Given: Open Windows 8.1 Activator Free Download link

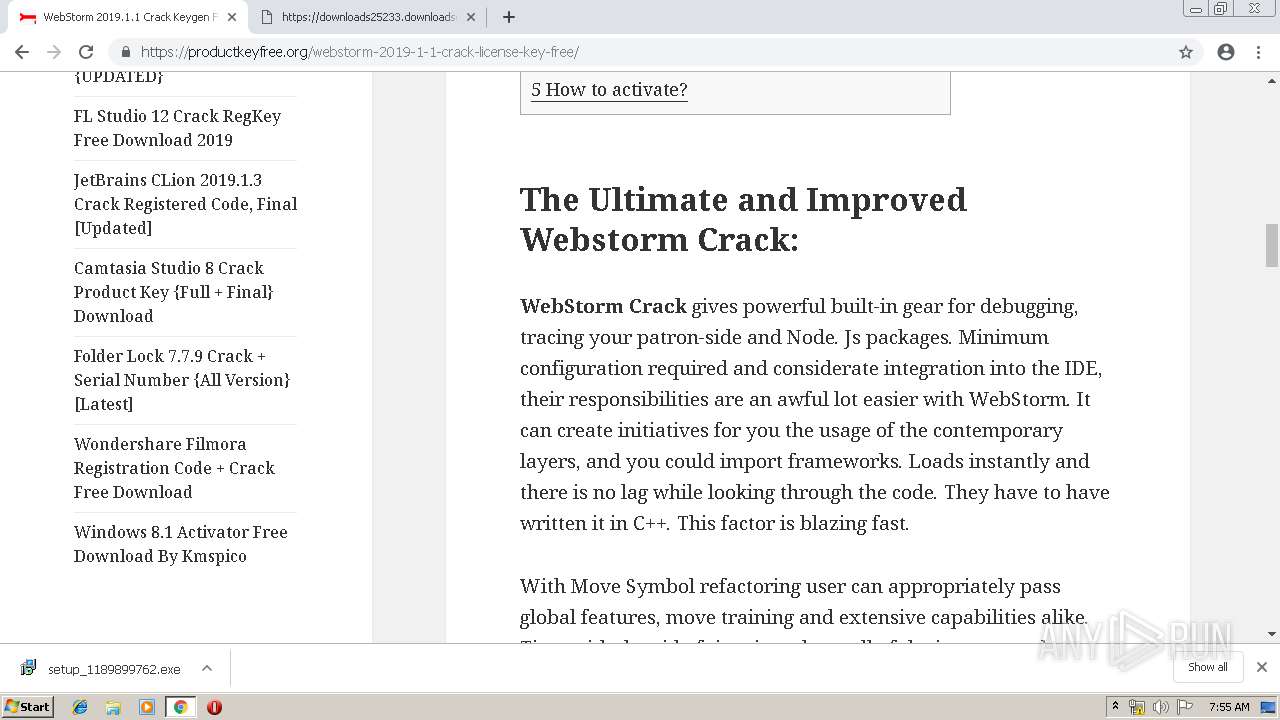Looking at the screenshot, I should point(180,544).
